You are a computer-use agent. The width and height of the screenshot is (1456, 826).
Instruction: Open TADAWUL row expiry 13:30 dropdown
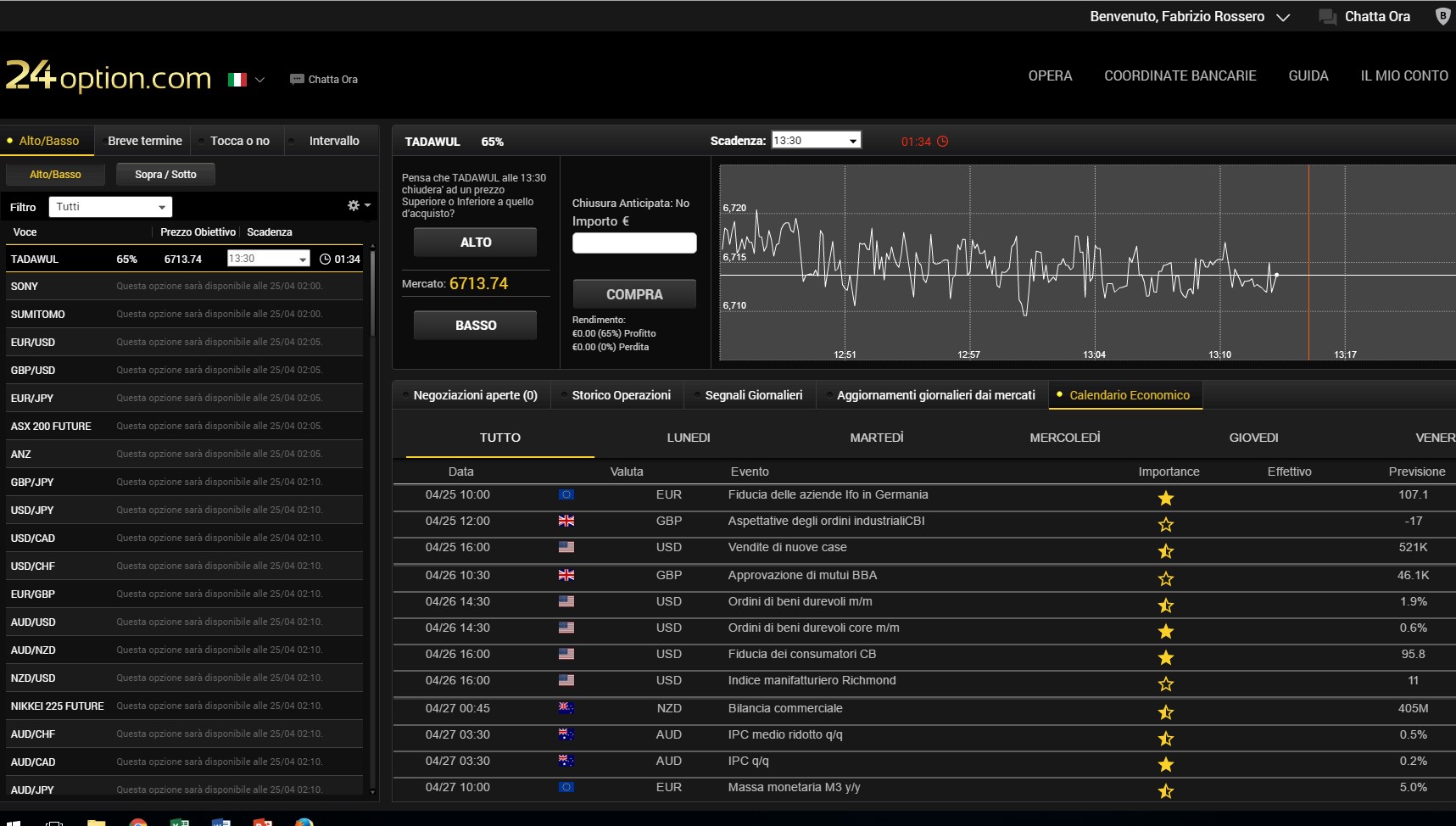click(268, 259)
